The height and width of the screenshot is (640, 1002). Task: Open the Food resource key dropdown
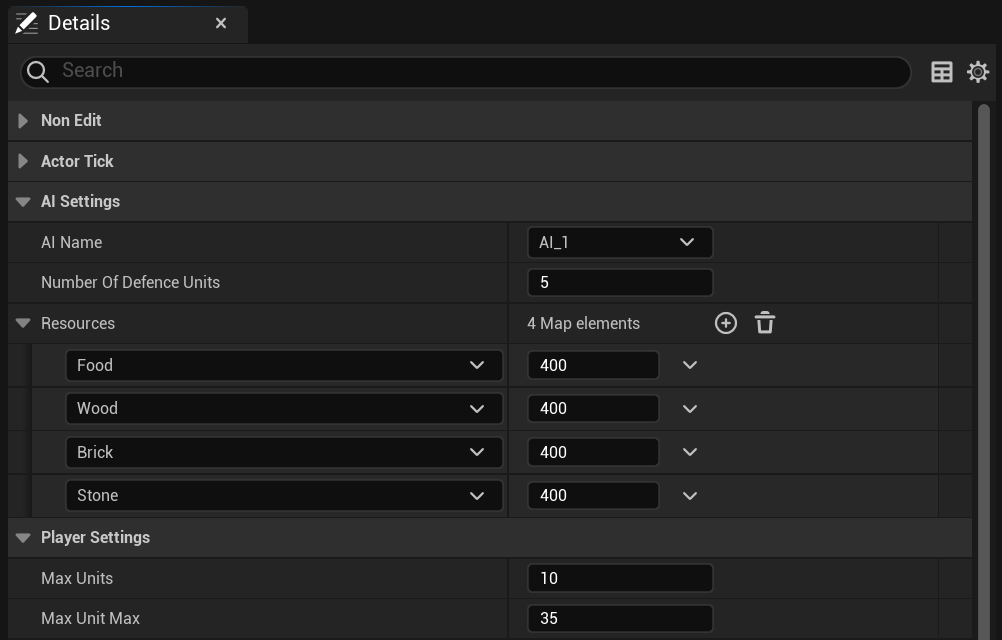click(284, 365)
